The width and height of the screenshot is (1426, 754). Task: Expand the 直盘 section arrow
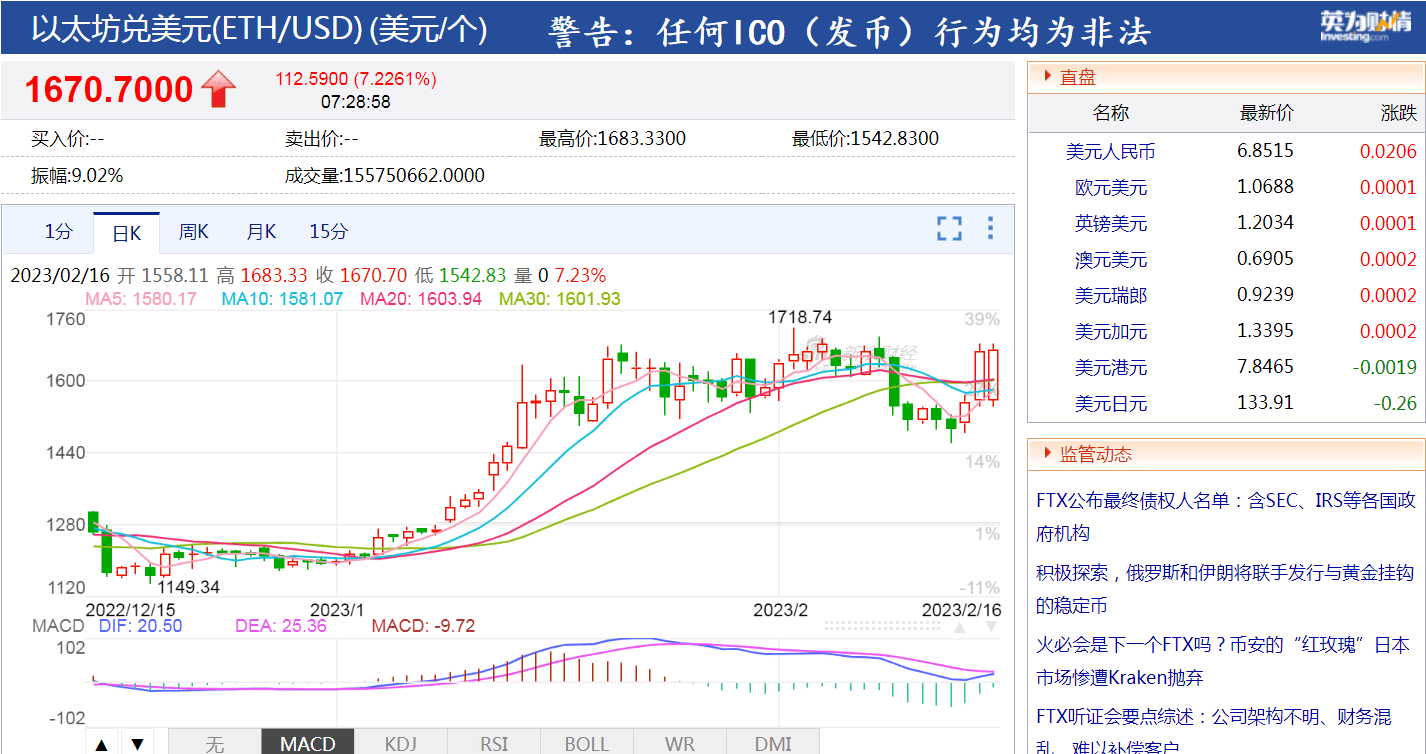[x=1046, y=76]
